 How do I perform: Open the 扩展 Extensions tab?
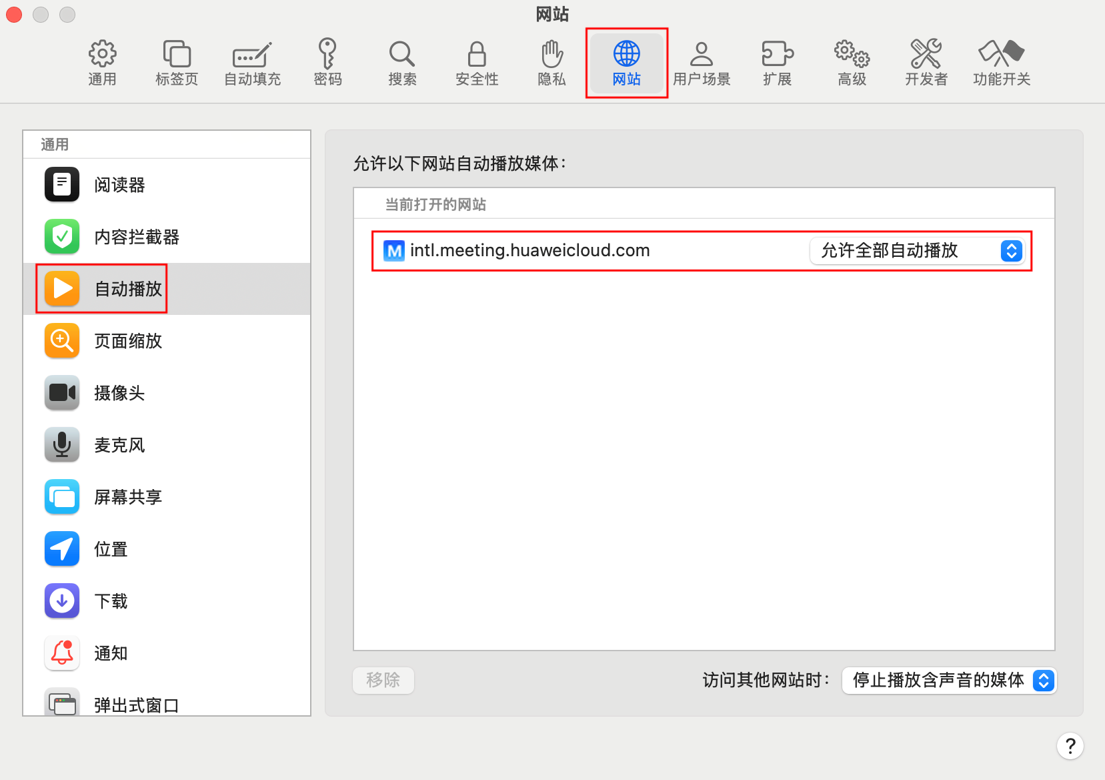777,63
